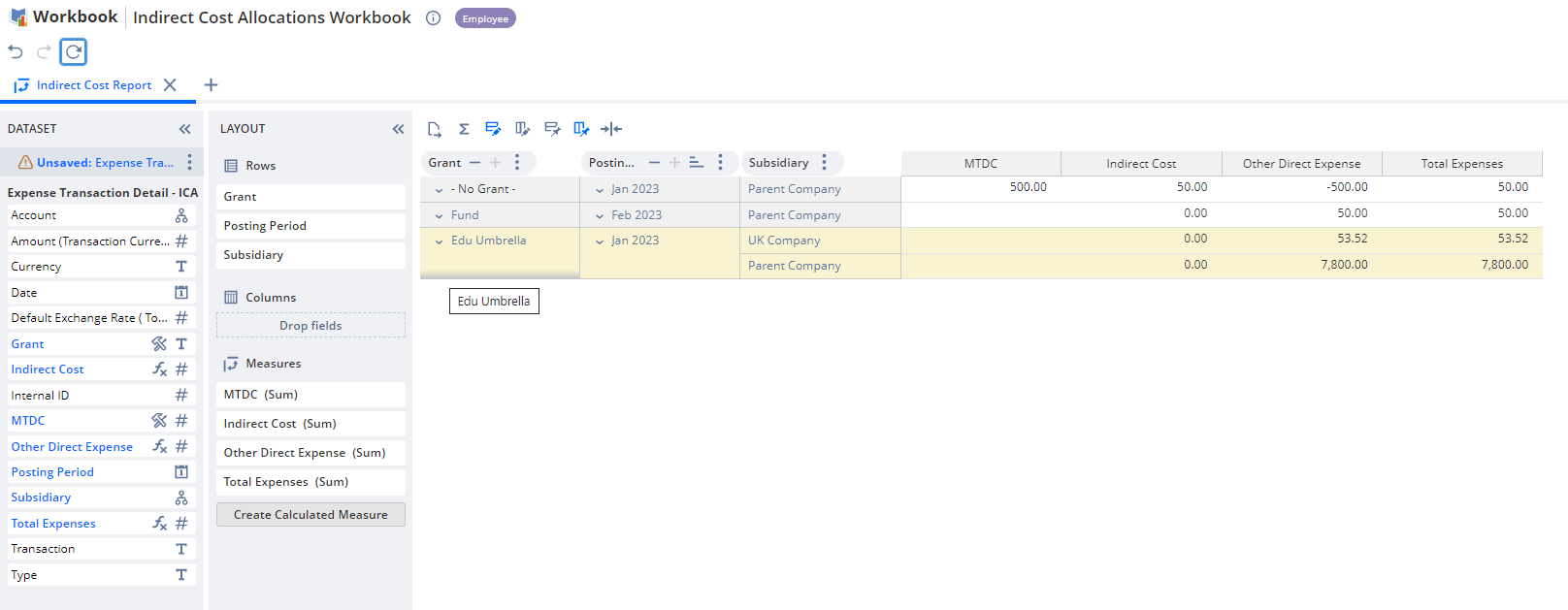This screenshot has width=1568, height=610.
Task: Click the Total Expenses column header
Action: tap(1462, 164)
